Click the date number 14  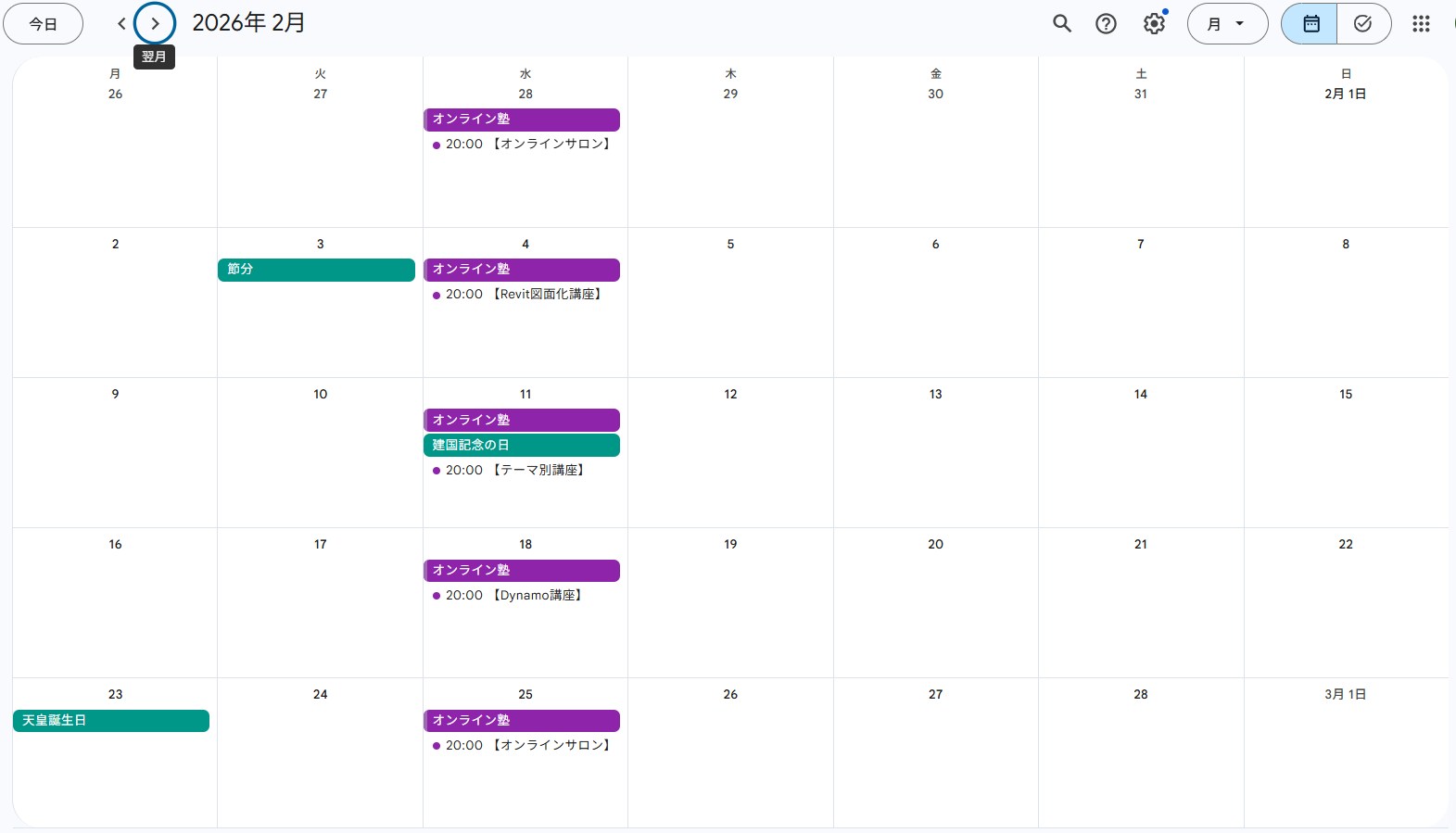point(1141,395)
